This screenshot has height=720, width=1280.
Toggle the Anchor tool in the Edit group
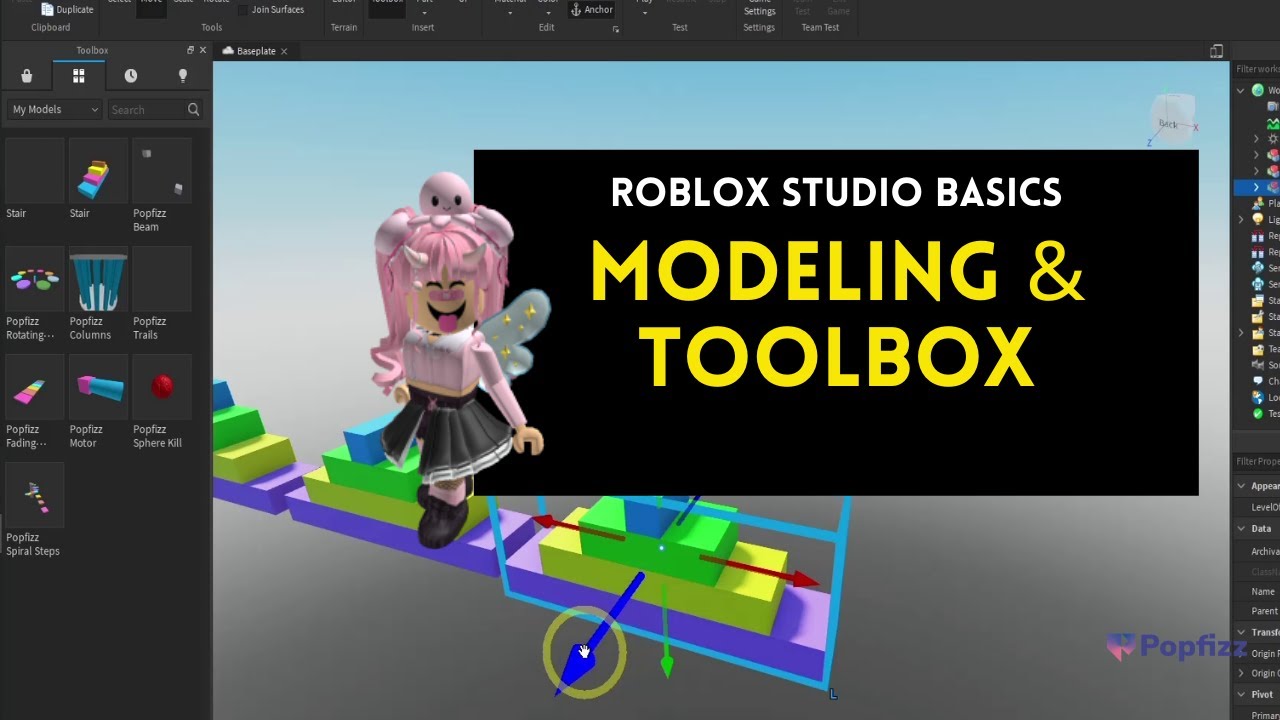(591, 9)
